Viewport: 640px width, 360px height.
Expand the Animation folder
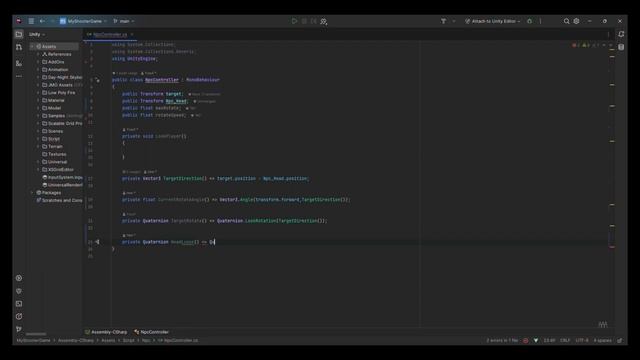tap(38, 70)
